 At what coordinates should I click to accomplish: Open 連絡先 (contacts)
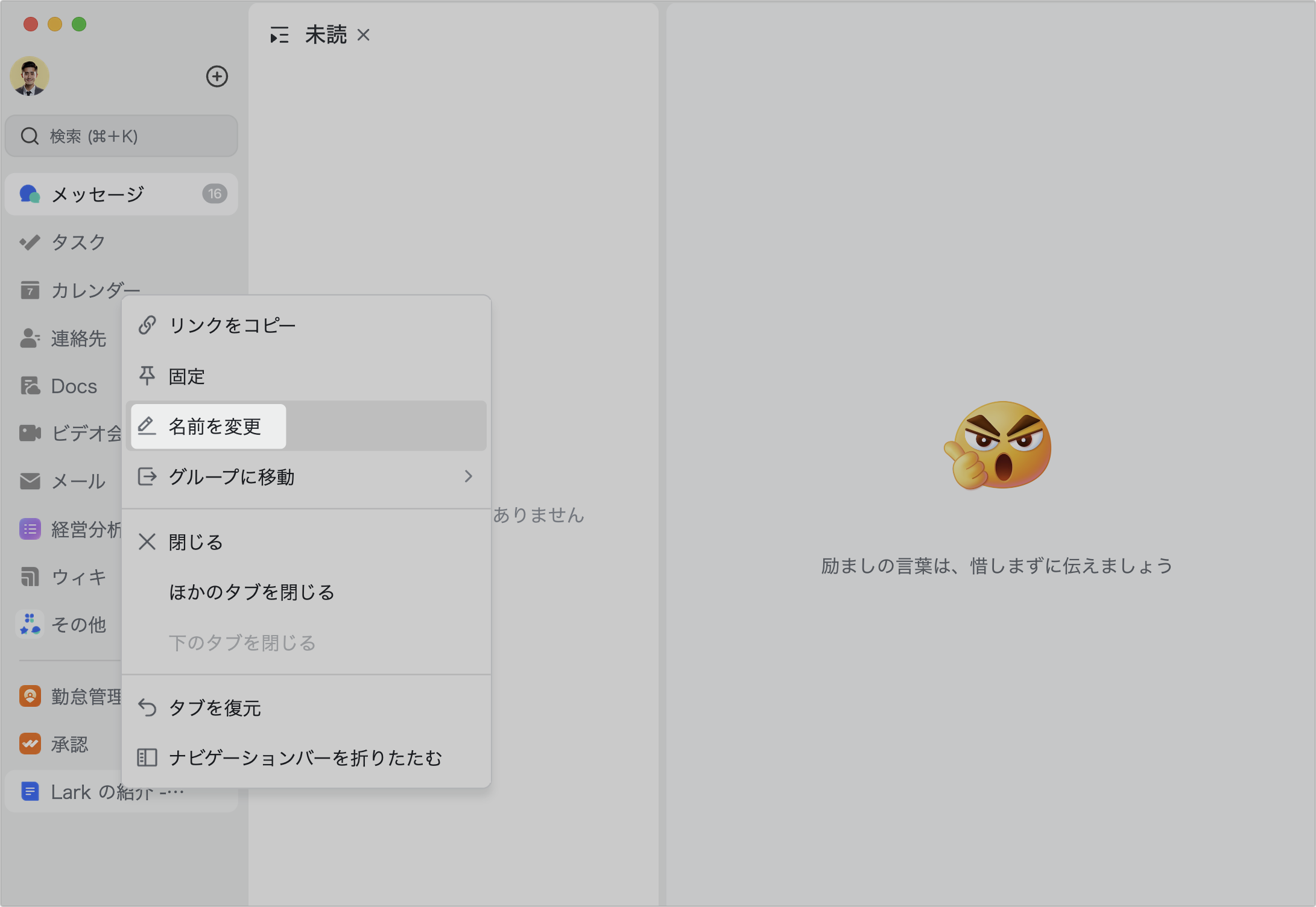tap(78, 338)
